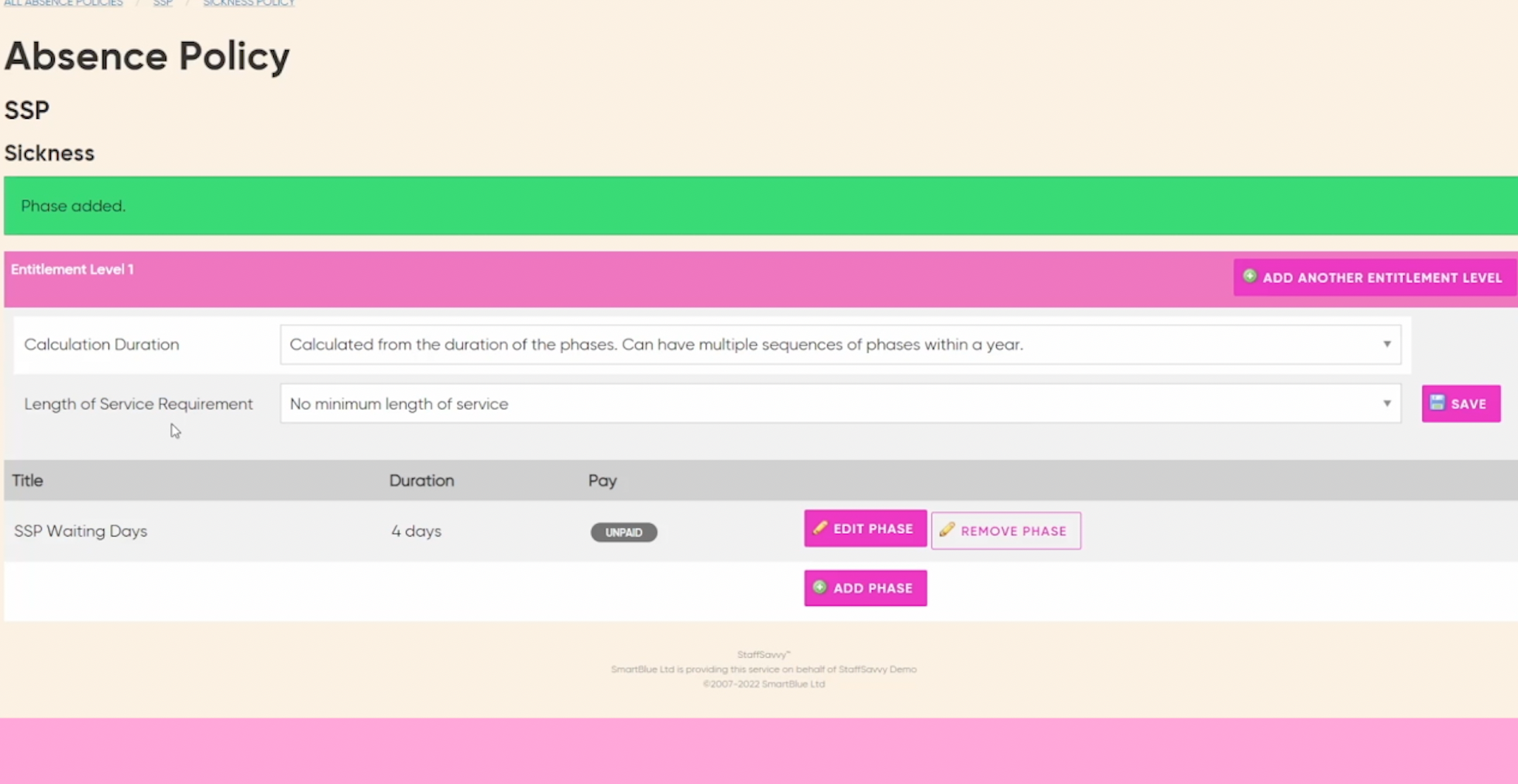Open the Calculation Duration dropdown
The image size is (1518, 784).
pyautogui.click(x=840, y=345)
